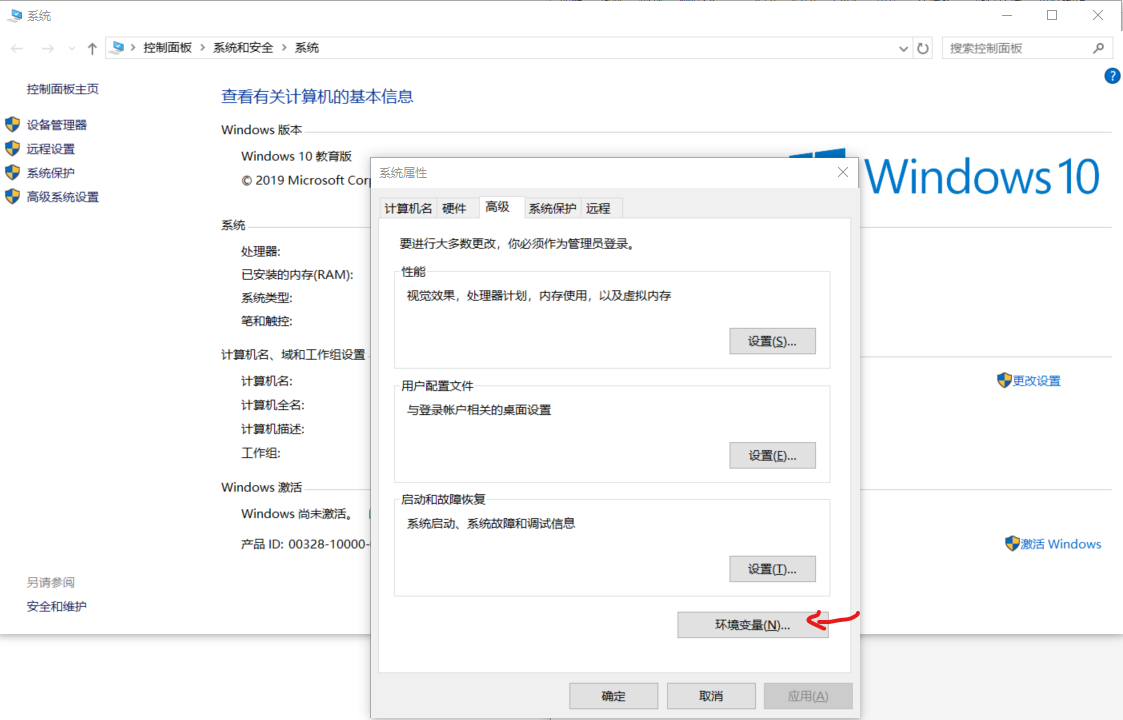The image size is (1123, 720).
Task: Click the 确定 button
Action: tap(613, 696)
